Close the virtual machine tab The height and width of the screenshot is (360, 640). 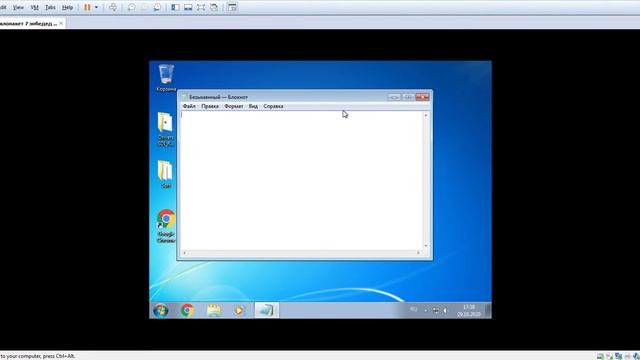(x=61, y=23)
